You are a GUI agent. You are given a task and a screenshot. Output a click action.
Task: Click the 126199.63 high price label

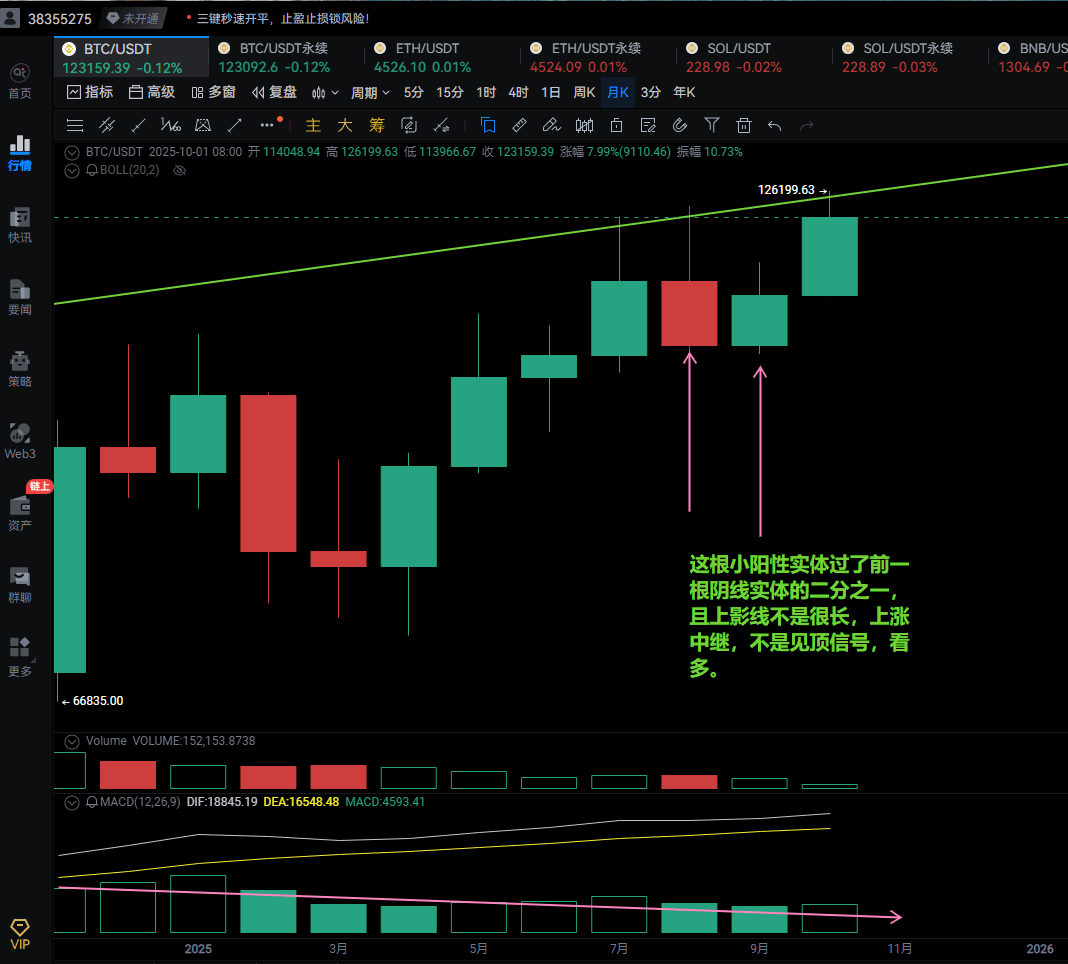pos(786,190)
